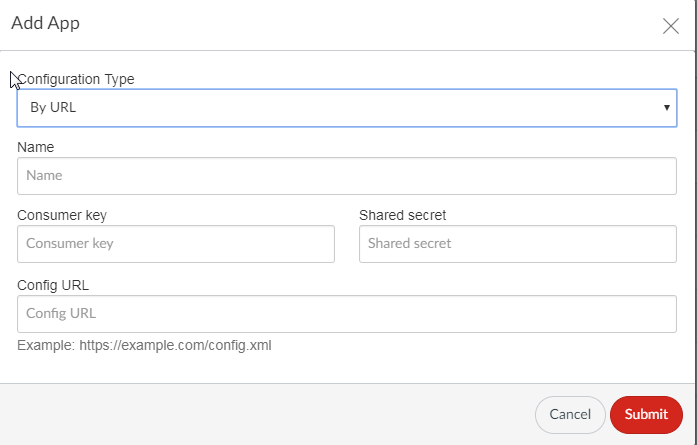
Task: Open the Configuration Type By URL select
Action: (x=346, y=107)
